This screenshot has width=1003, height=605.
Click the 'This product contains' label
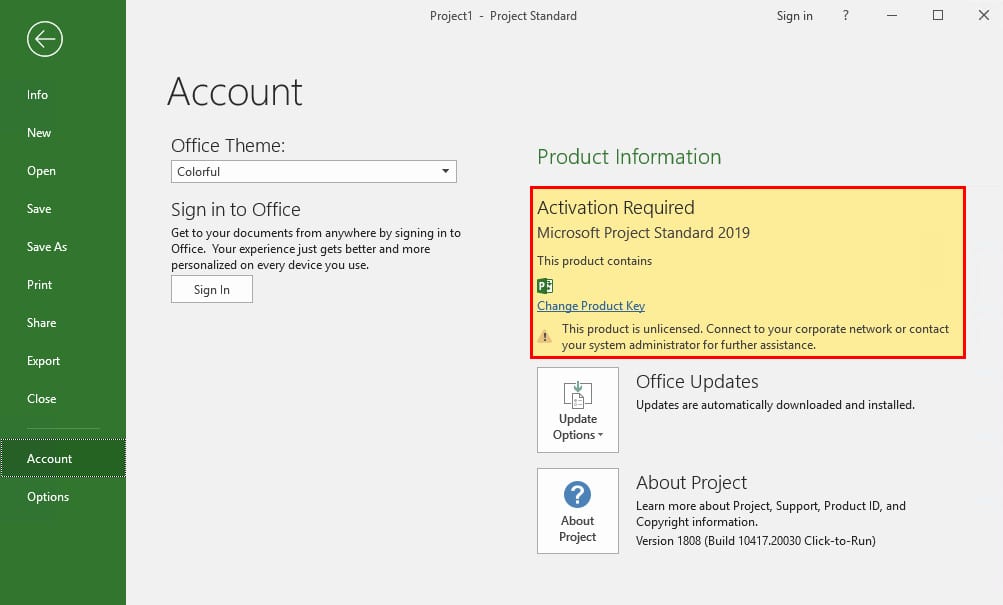[x=594, y=261]
